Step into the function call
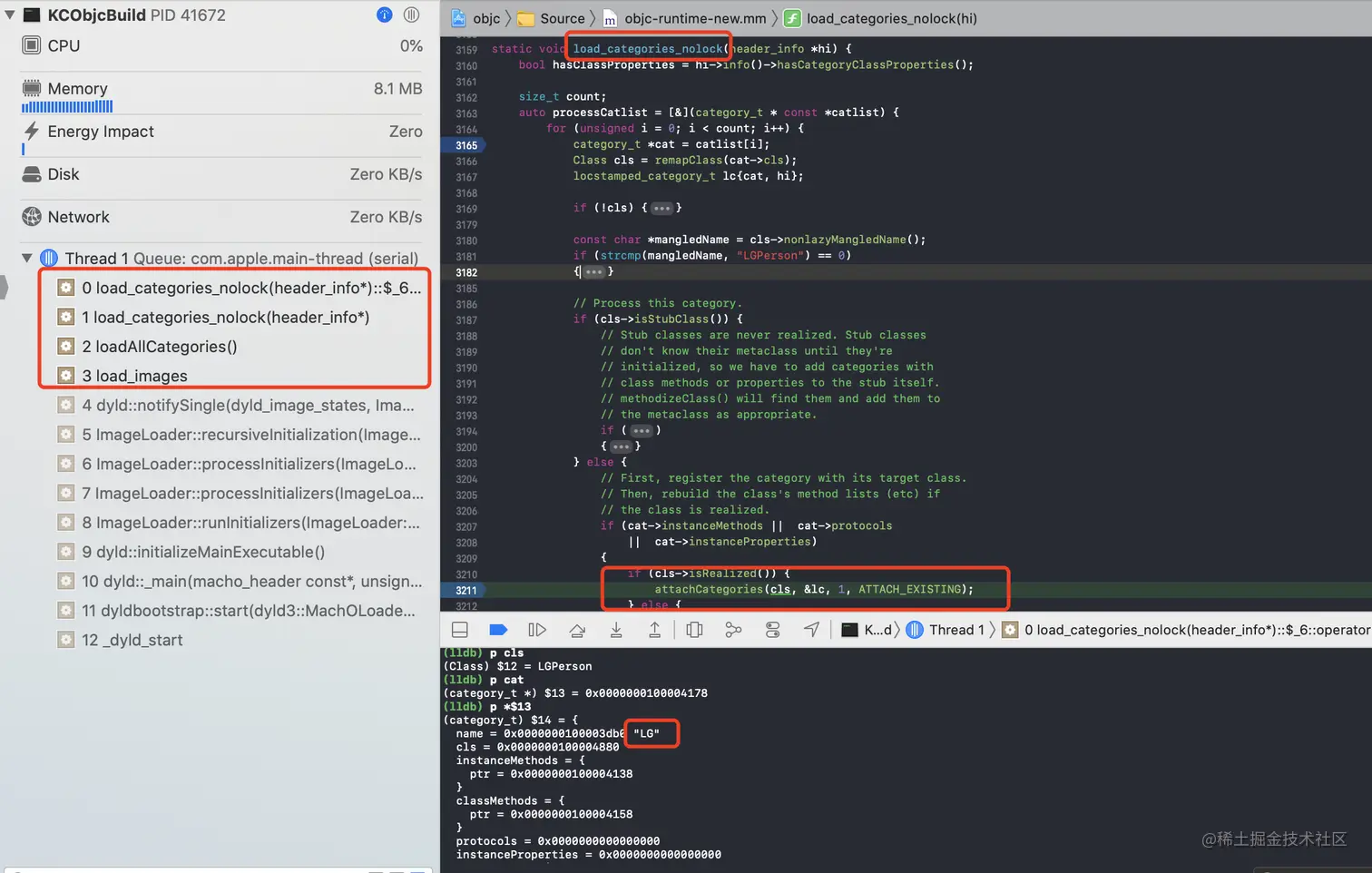1372x873 pixels. (x=616, y=630)
